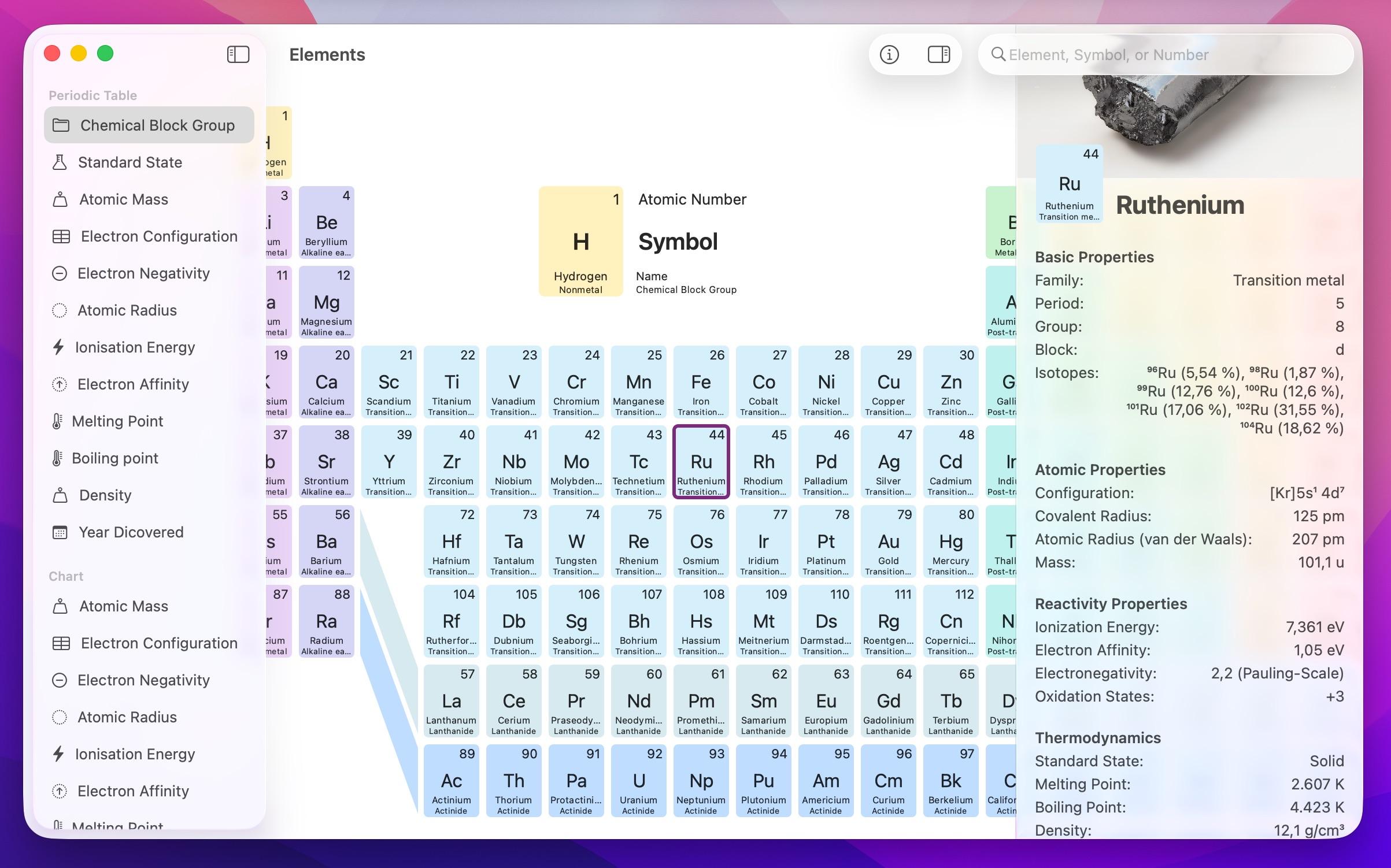The width and height of the screenshot is (1391, 868).
Task: Click the Barium element tile
Action: click(x=327, y=541)
